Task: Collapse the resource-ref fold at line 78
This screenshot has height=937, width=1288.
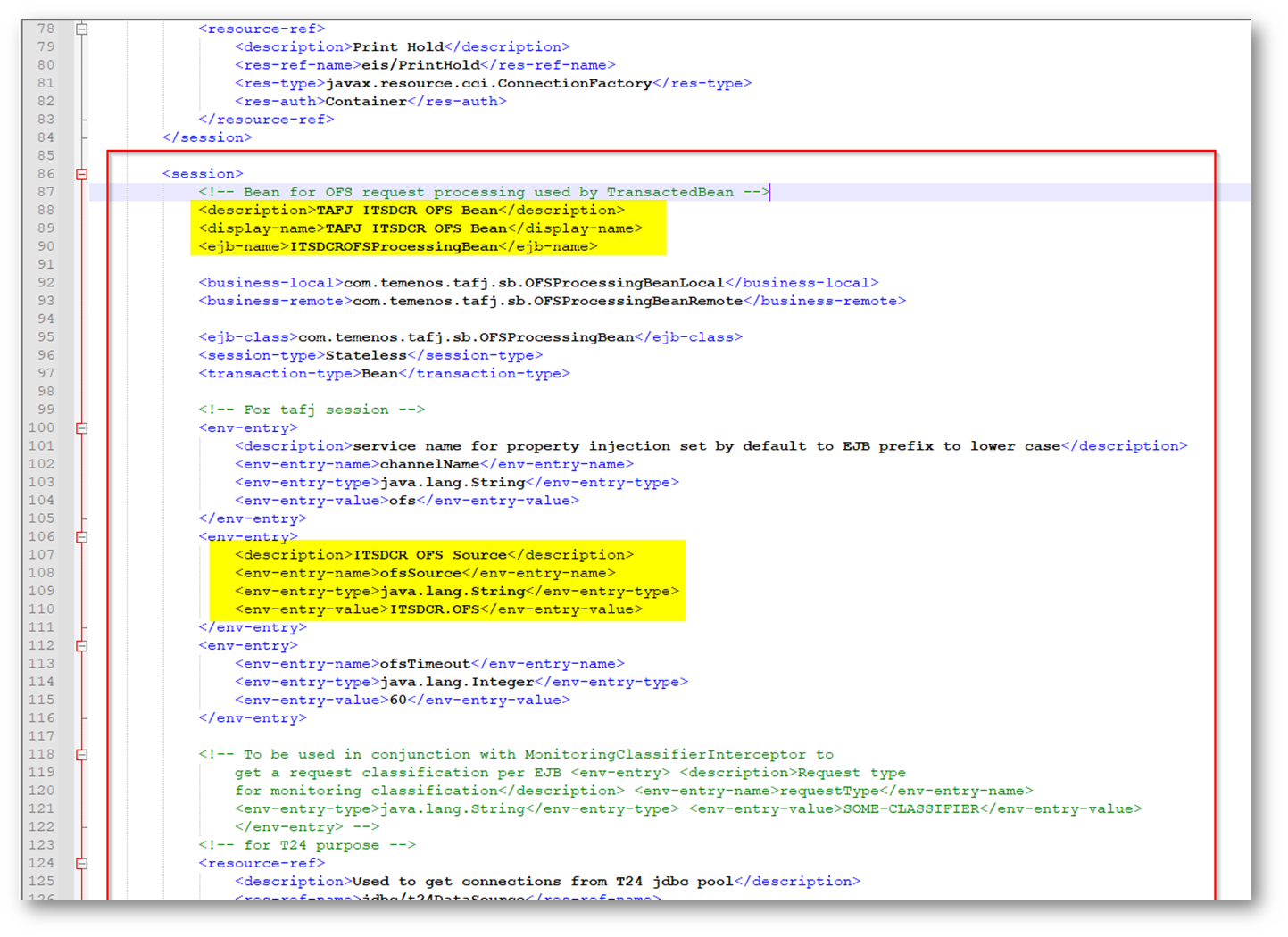Action: click(82, 29)
